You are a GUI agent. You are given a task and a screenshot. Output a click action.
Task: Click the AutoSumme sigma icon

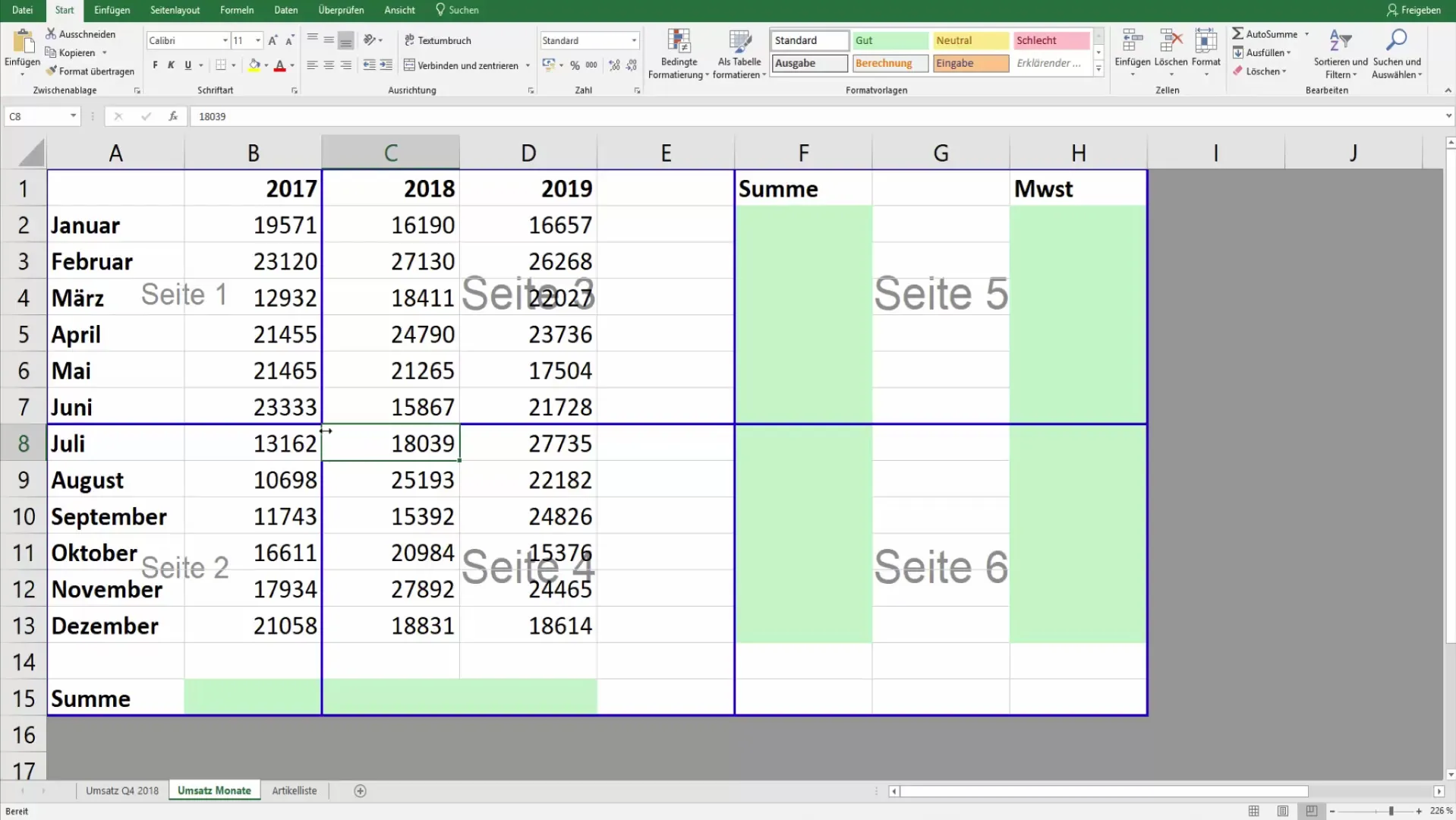1237,33
